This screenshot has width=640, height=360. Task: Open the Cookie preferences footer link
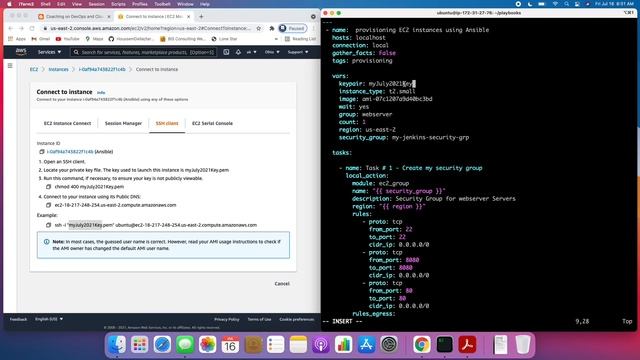(x=297, y=320)
